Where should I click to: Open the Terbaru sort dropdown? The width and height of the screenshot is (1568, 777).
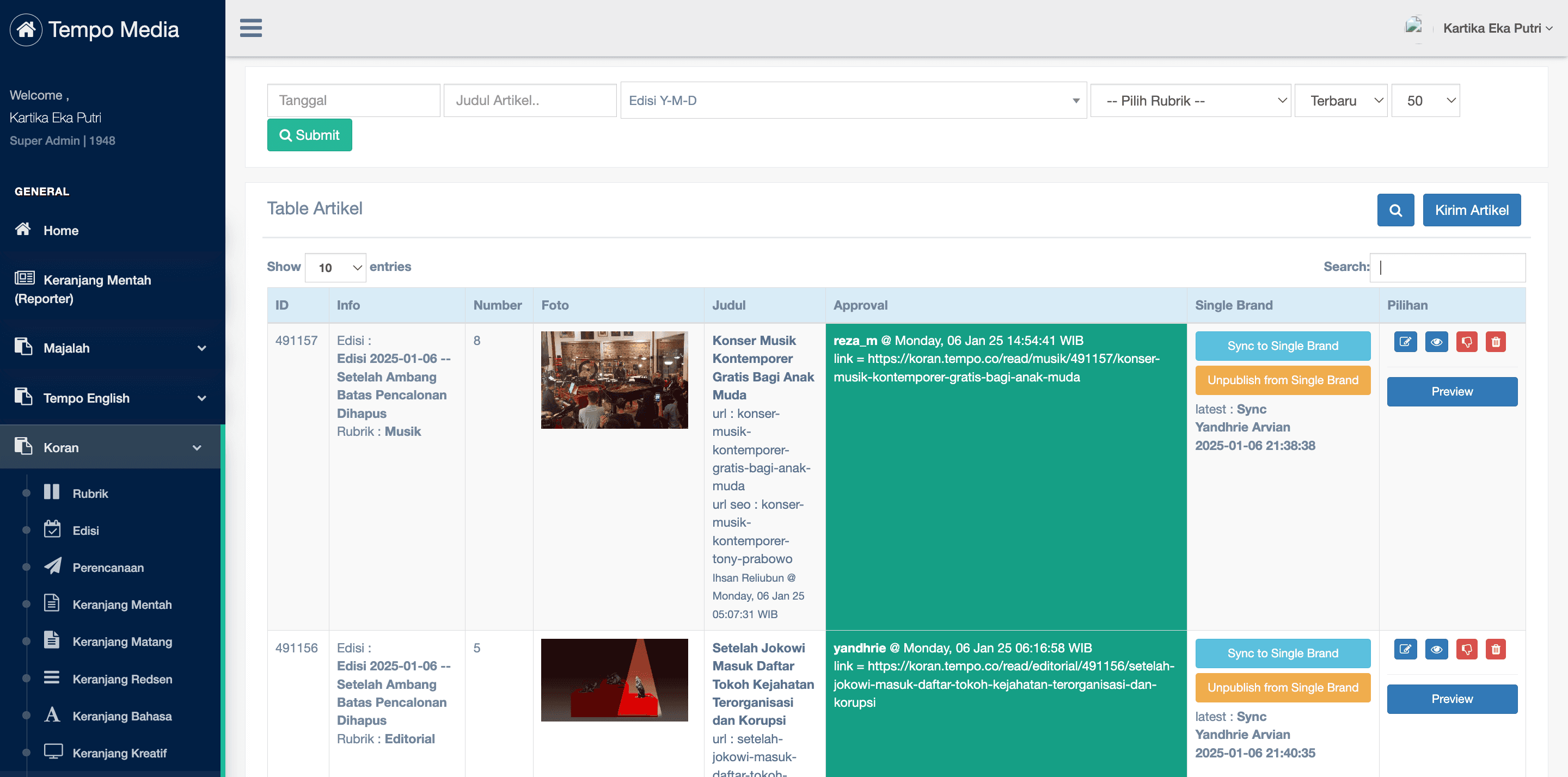pos(1341,101)
